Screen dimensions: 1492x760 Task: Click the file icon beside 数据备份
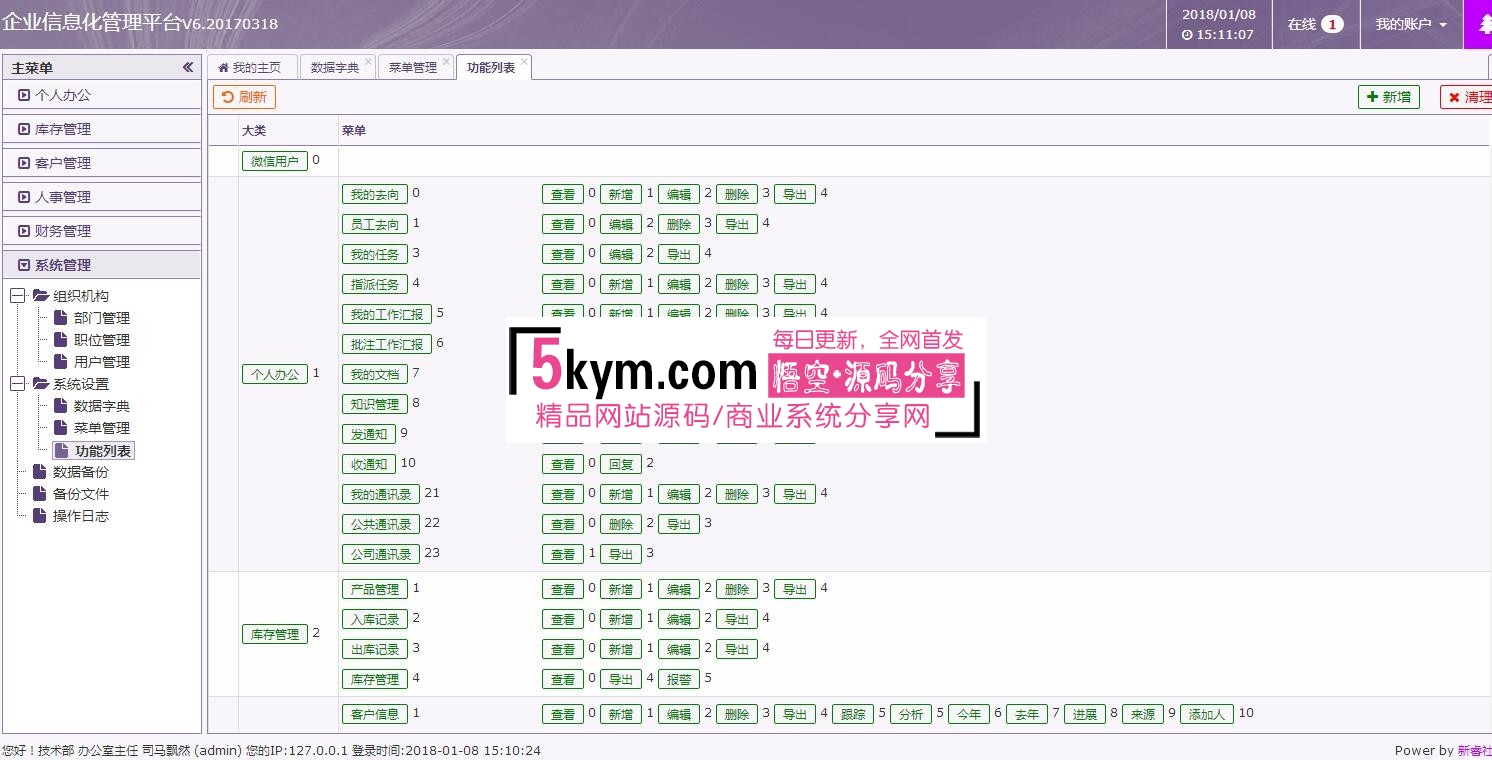[39, 472]
